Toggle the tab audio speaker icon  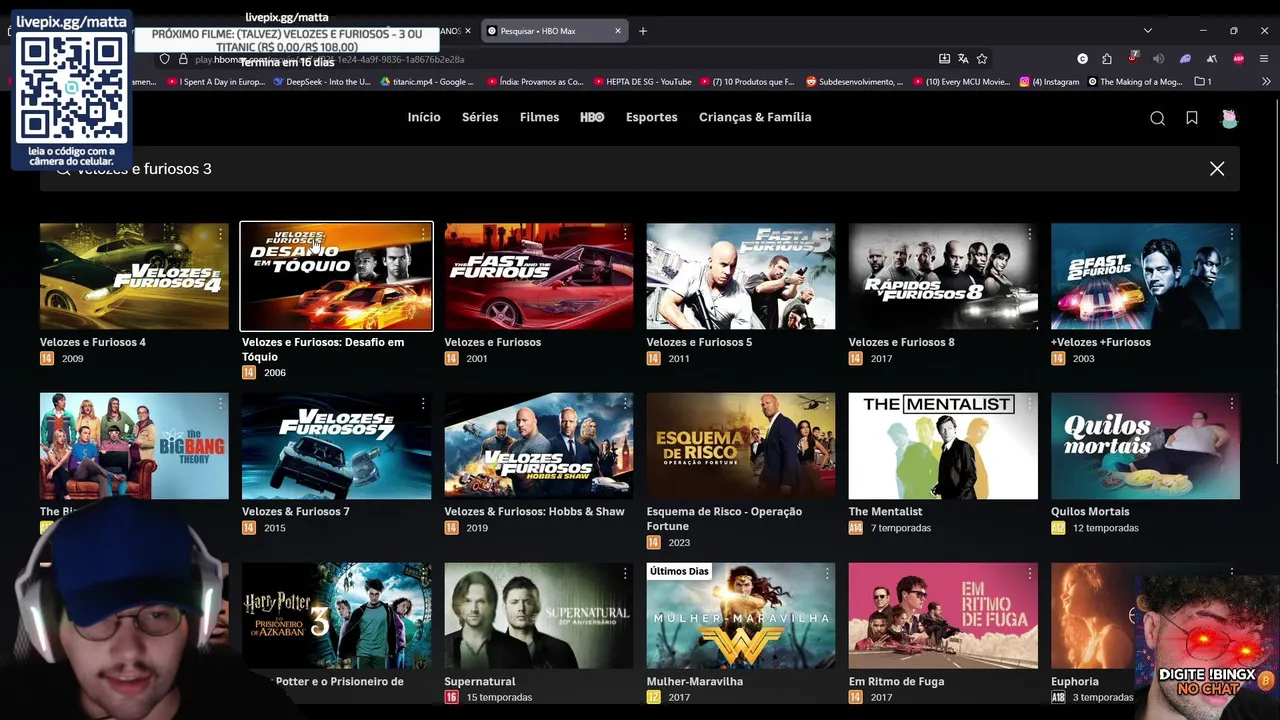[1159, 59]
